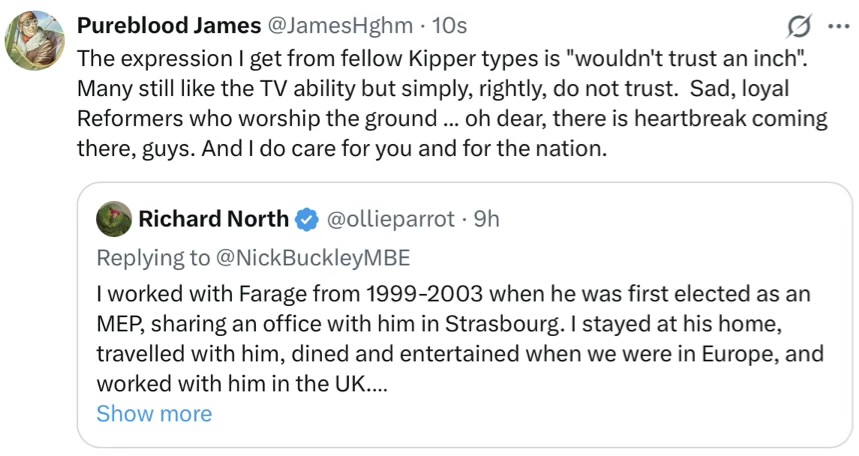The height and width of the screenshot is (456, 859).
Task: Expand the quoted post with Show more
Action: [x=154, y=413]
